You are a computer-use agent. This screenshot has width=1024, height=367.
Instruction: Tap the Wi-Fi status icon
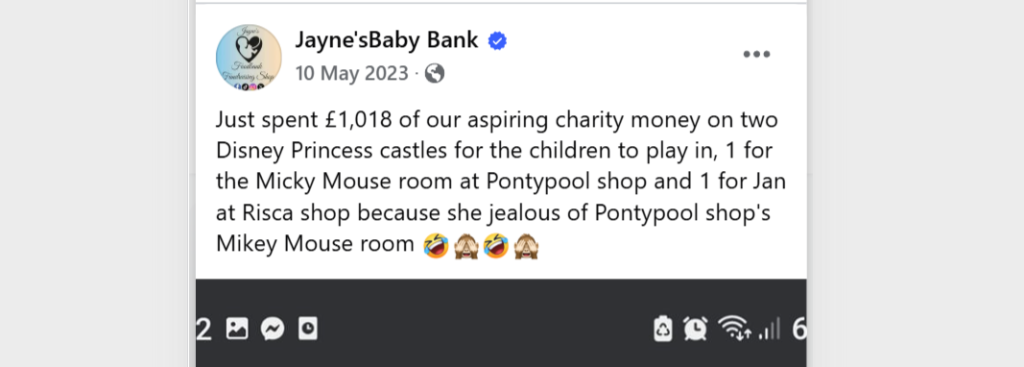click(x=734, y=328)
